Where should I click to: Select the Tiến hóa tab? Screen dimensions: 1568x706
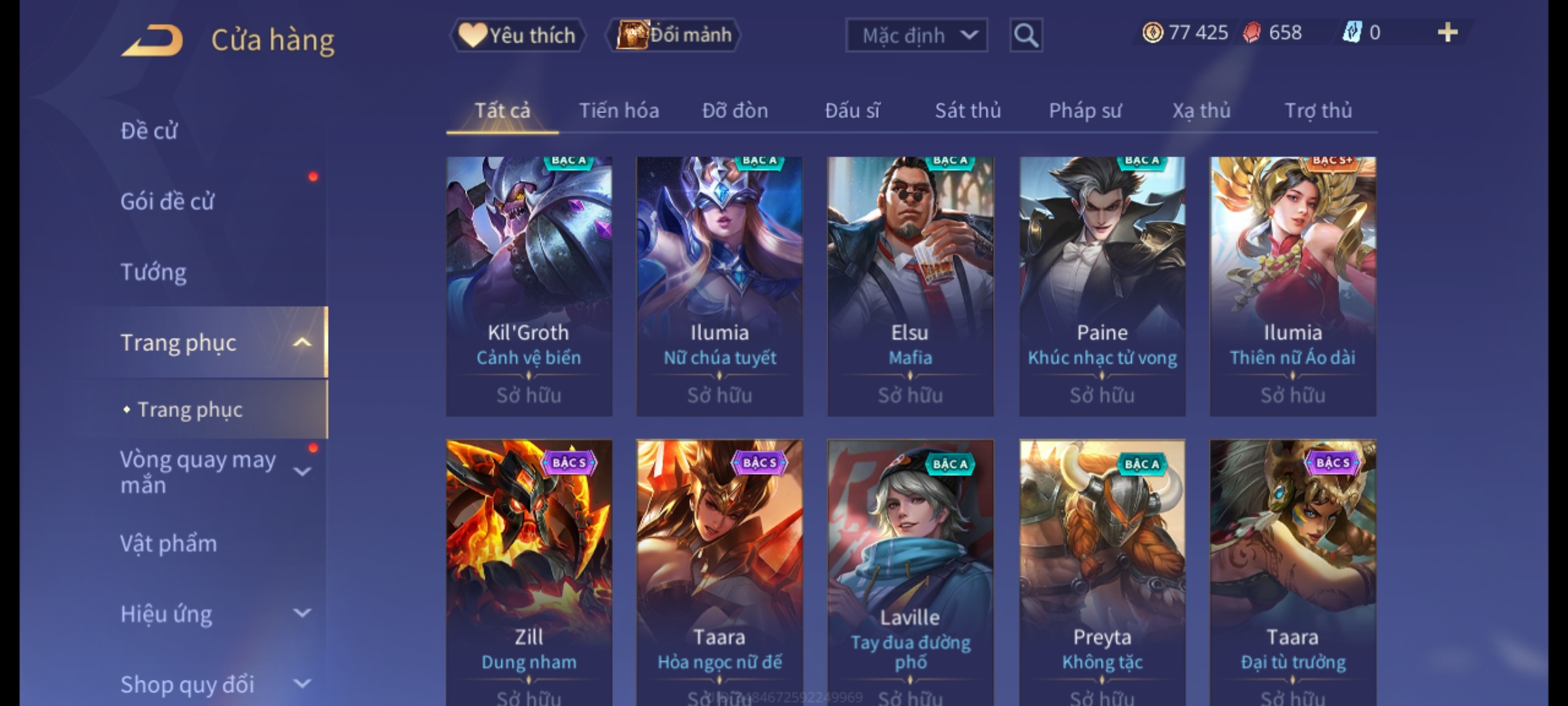coord(619,110)
